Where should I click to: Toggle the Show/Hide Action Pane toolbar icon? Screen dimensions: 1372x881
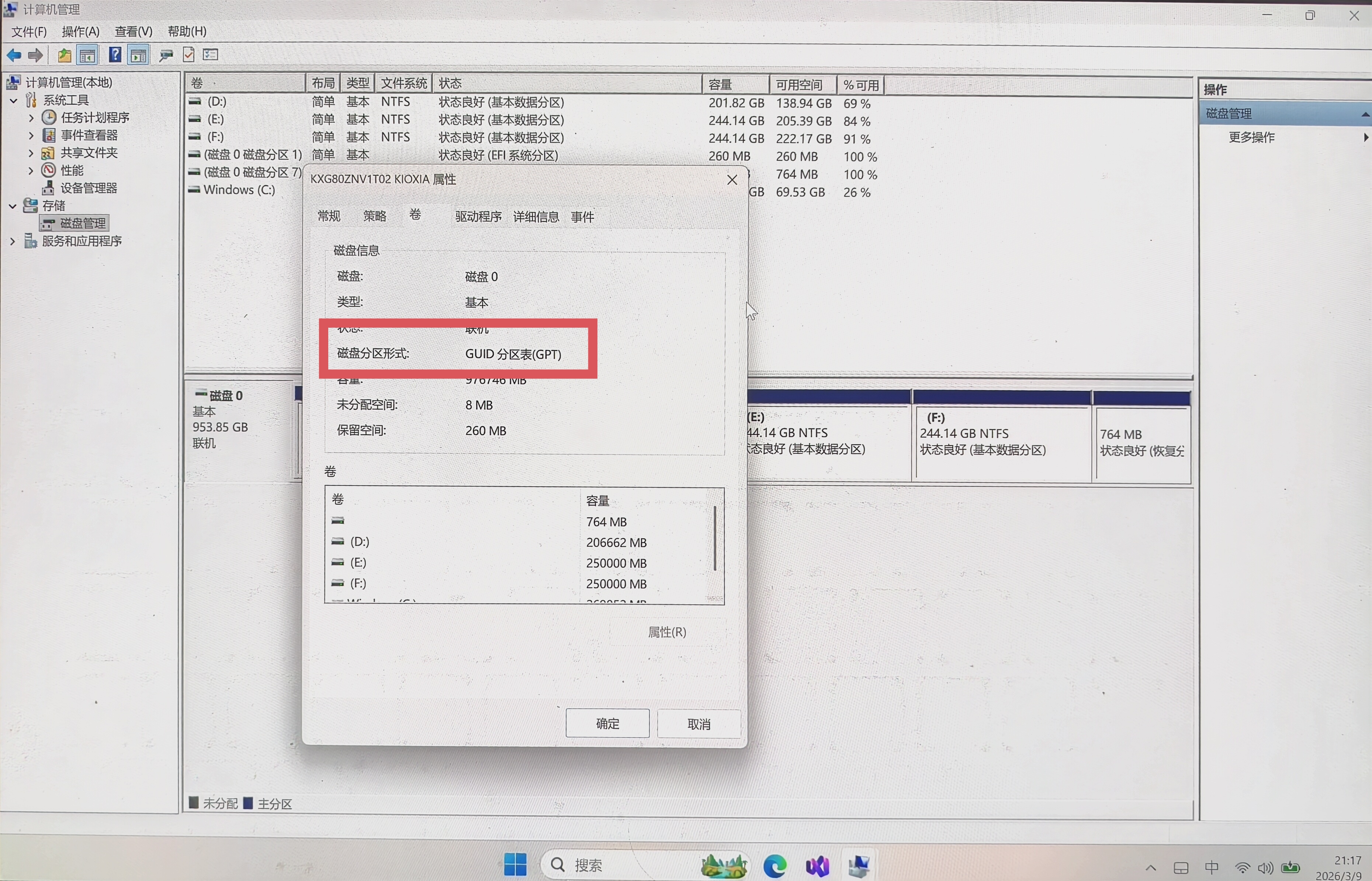click(138, 55)
